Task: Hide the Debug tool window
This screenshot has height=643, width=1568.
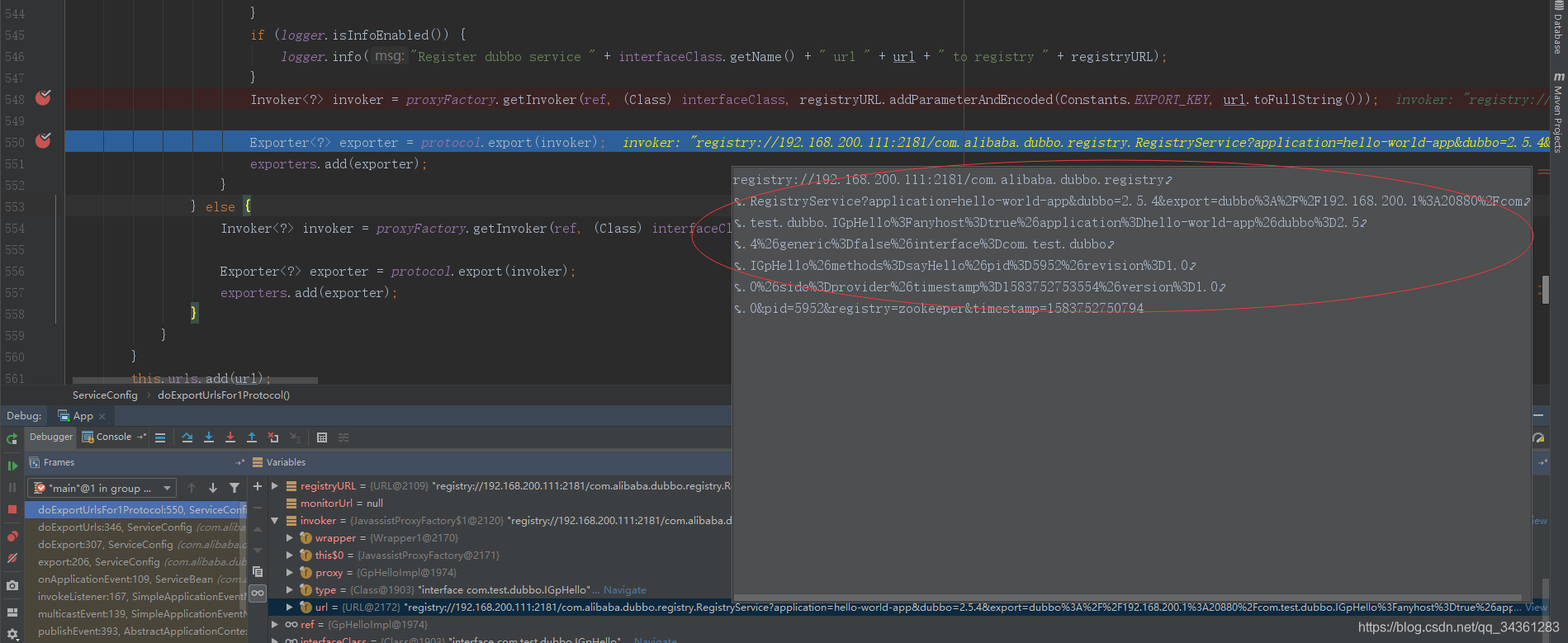Action: (x=1538, y=415)
